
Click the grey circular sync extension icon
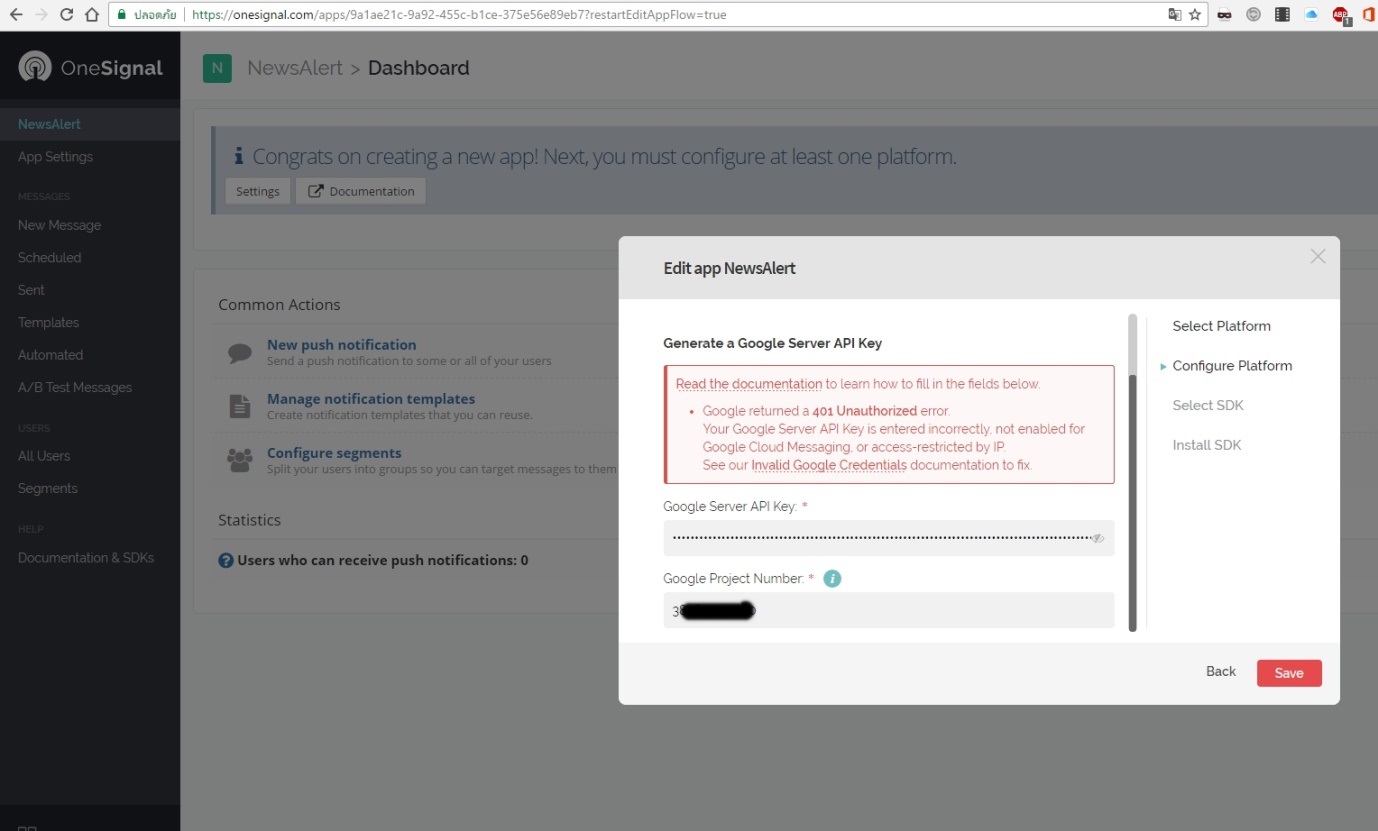[x=1253, y=15]
